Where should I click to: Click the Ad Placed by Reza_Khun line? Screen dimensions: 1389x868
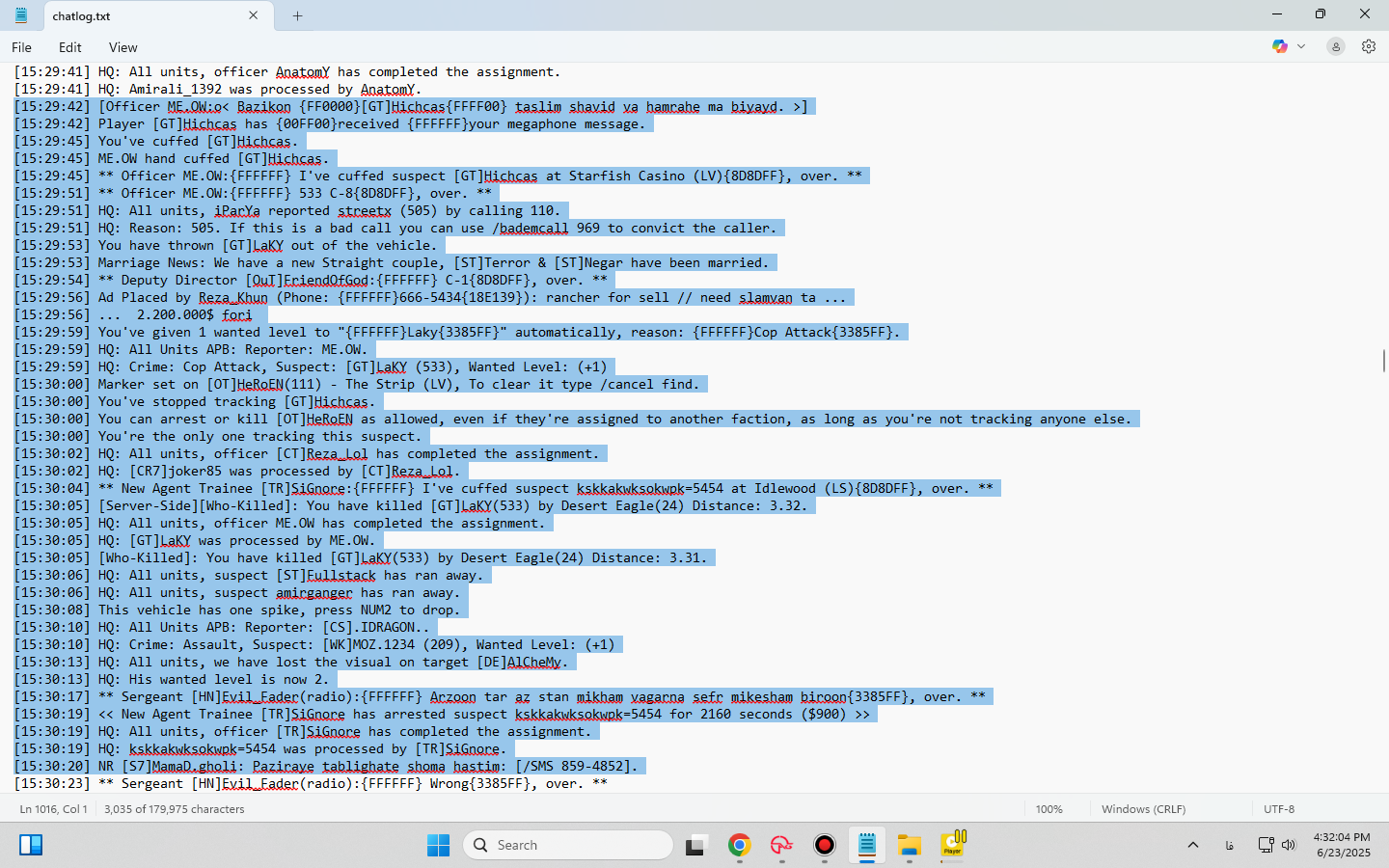pyautogui.click(x=430, y=297)
